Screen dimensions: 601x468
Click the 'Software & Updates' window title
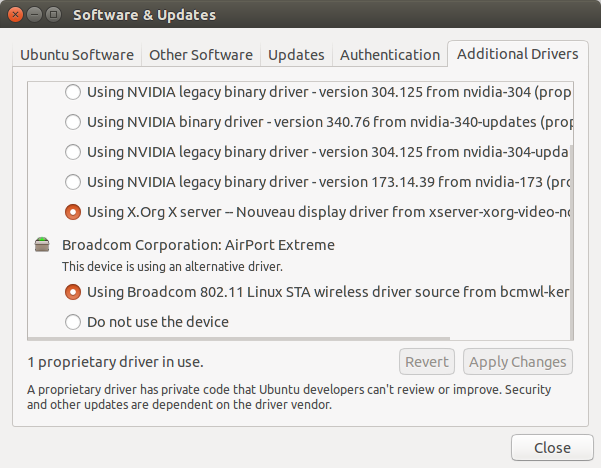pyautogui.click(x=145, y=15)
